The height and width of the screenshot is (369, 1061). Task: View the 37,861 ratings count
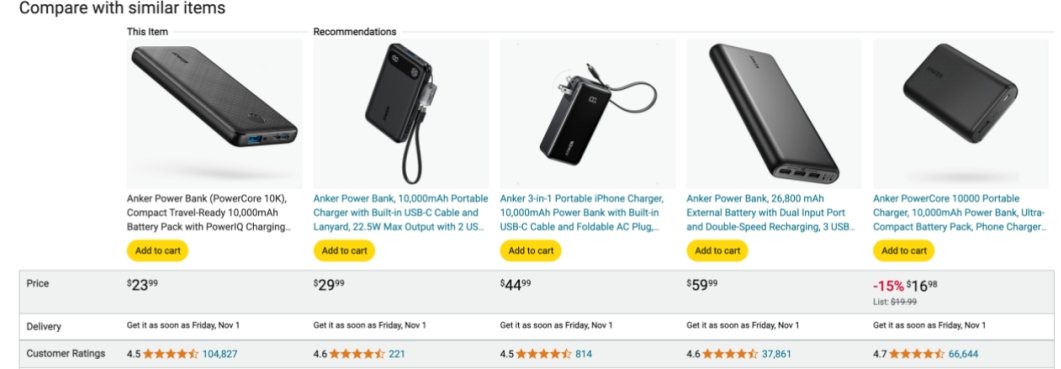tap(776, 353)
